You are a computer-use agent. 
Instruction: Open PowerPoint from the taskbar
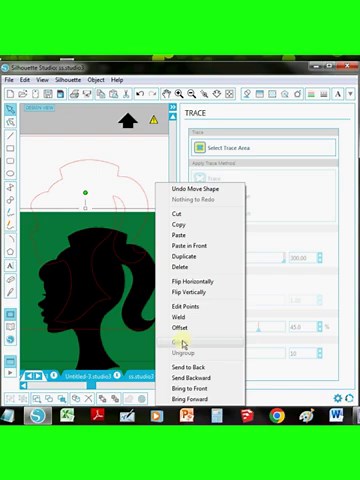[x=187, y=415]
